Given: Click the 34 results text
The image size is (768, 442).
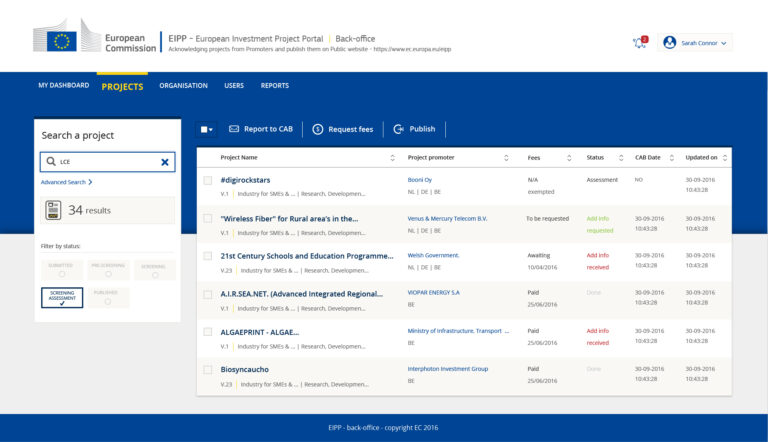Looking at the screenshot, I should pos(89,210).
